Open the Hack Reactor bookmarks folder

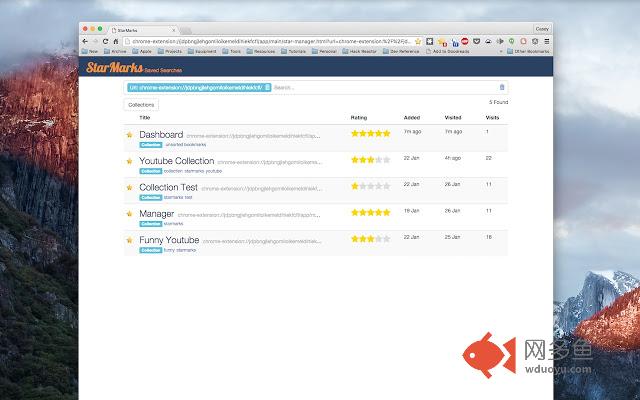click(x=360, y=51)
